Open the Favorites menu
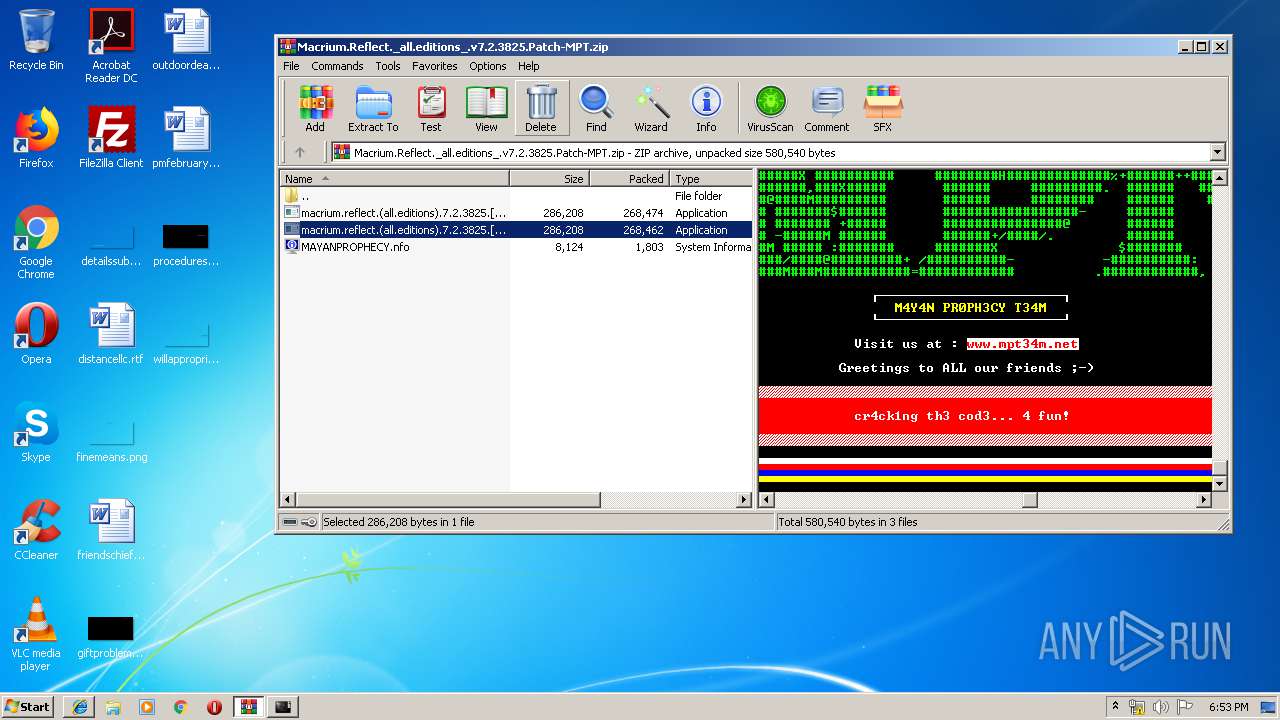This screenshot has width=1280, height=720. coord(435,66)
